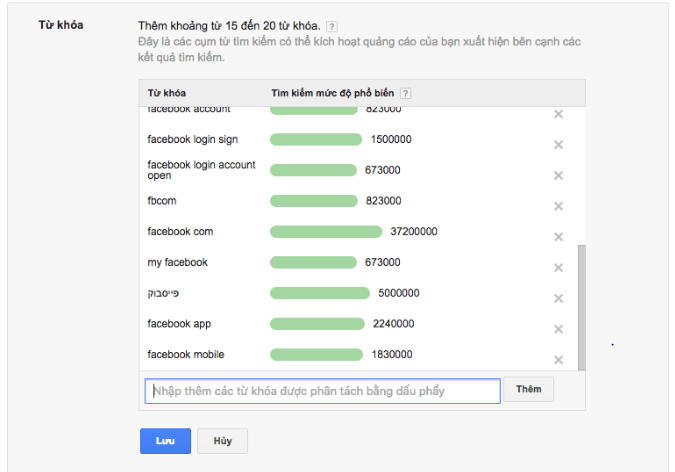Select the 'Từ khóa' column header
The width and height of the screenshot is (675, 472).
point(167,93)
